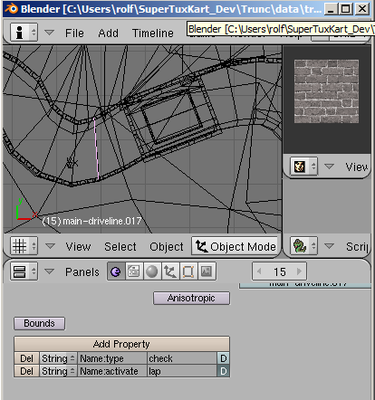Open the Logic context panel icon
This screenshot has height=400, width=375.
pos(116,272)
